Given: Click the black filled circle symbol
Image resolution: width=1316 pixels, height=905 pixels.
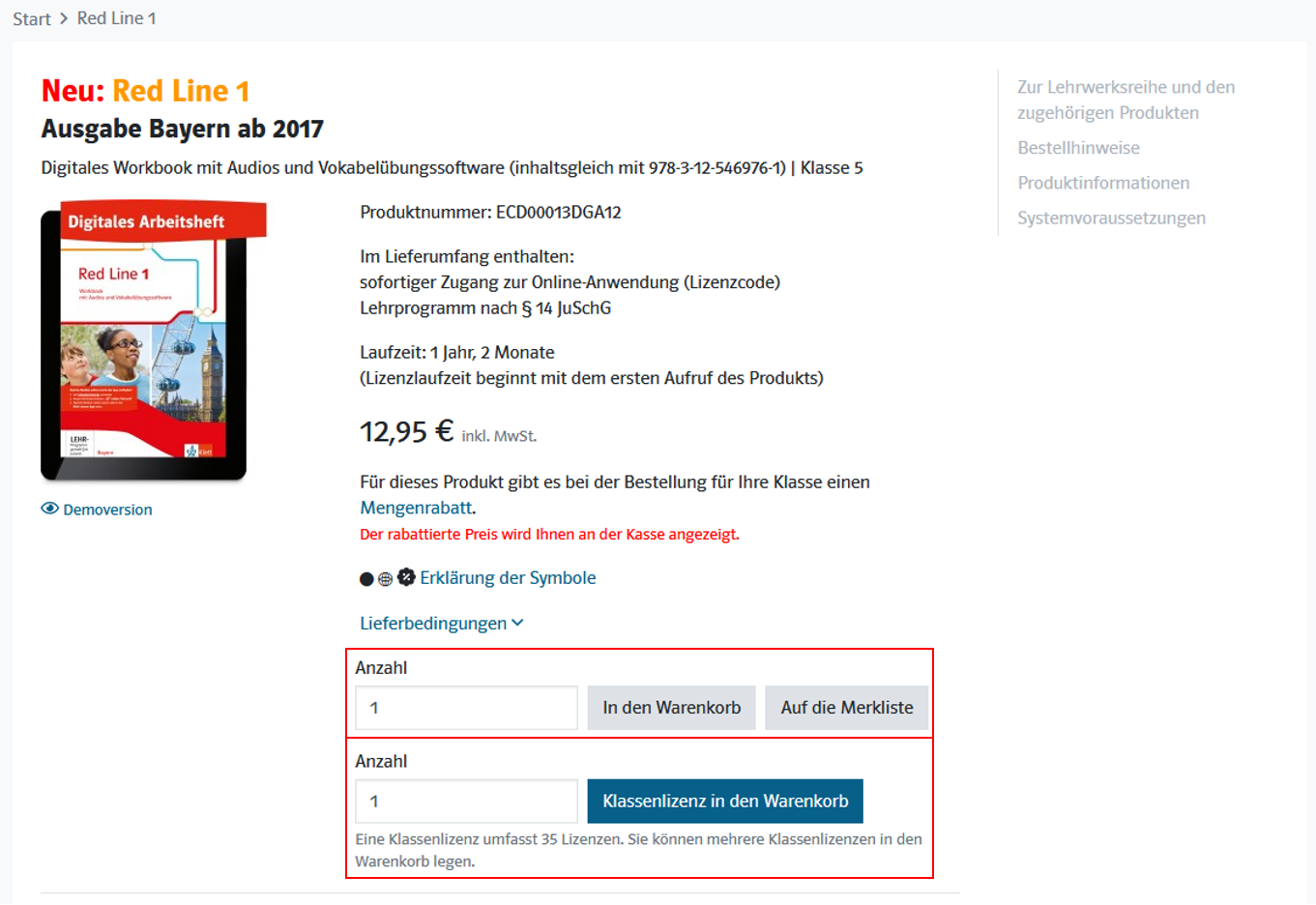Looking at the screenshot, I should (x=366, y=579).
